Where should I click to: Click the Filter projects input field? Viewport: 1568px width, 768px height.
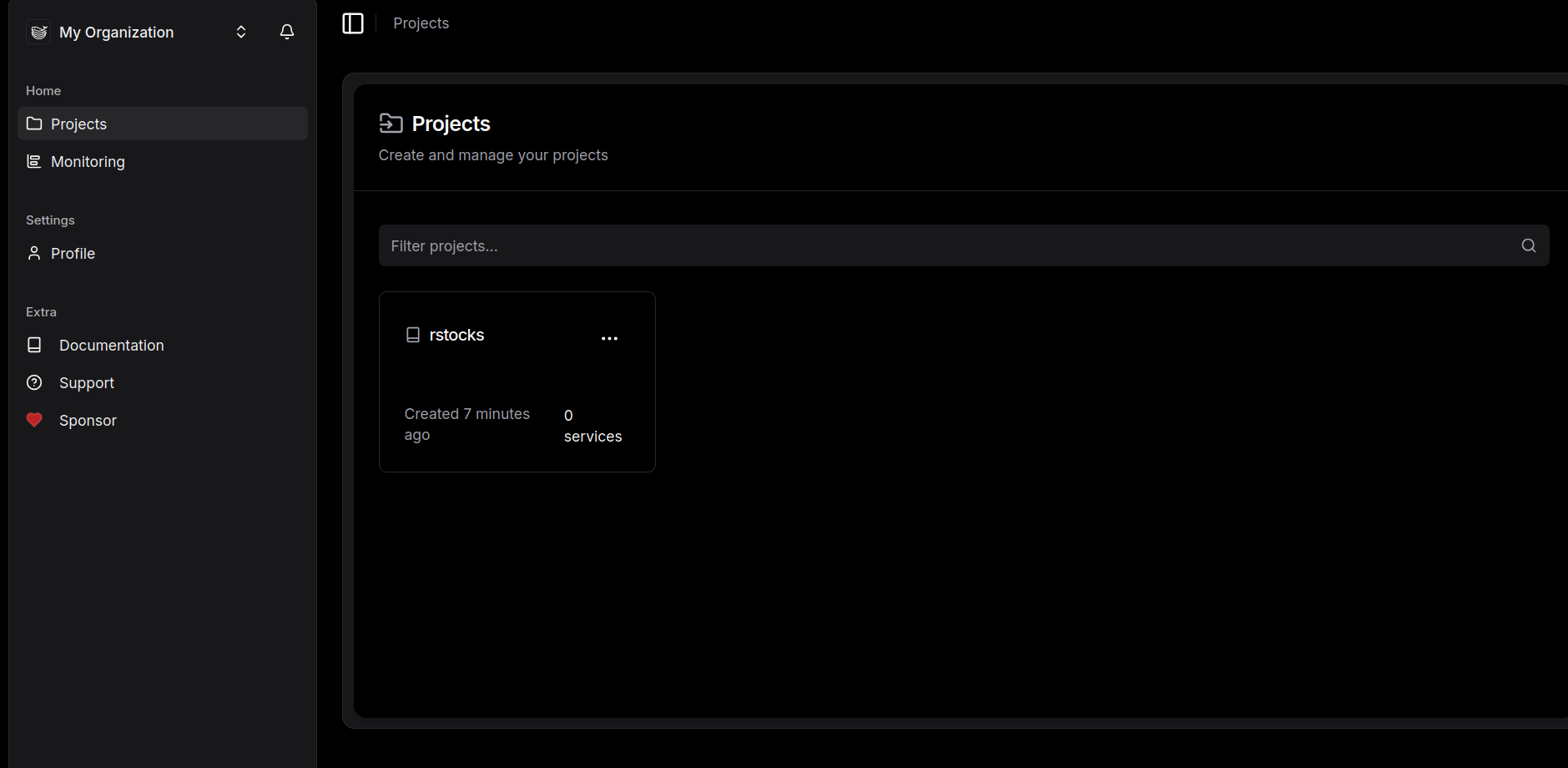[943, 245]
